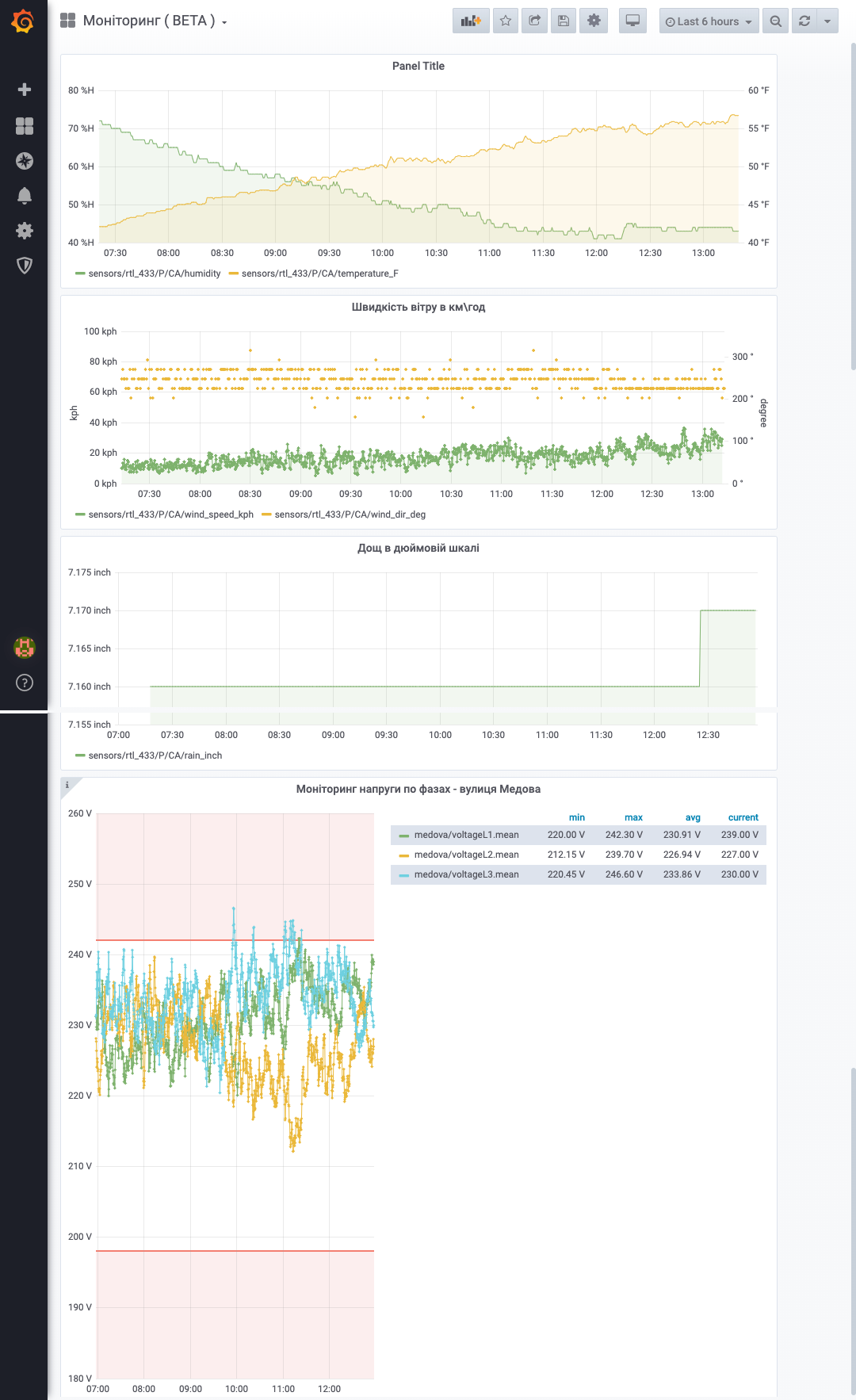Toggle the wind_dir_deg series in legend
The image size is (856, 1400).
tap(350, 514)
